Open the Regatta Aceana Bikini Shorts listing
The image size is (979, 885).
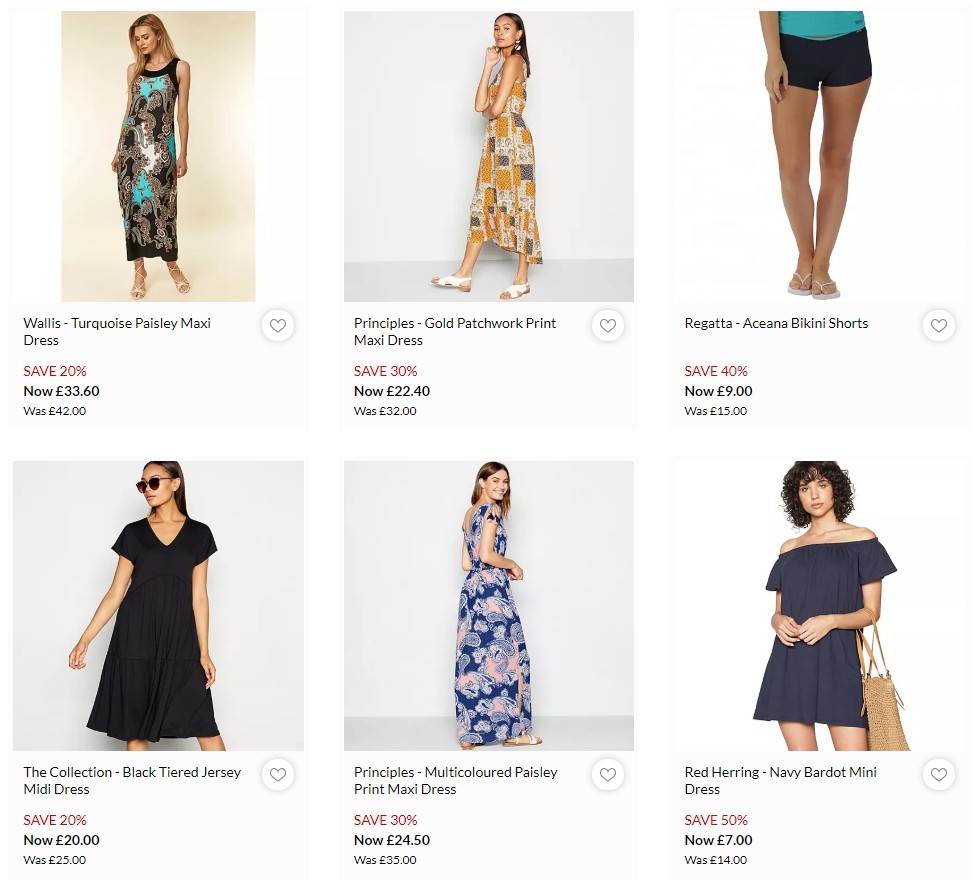775,323
